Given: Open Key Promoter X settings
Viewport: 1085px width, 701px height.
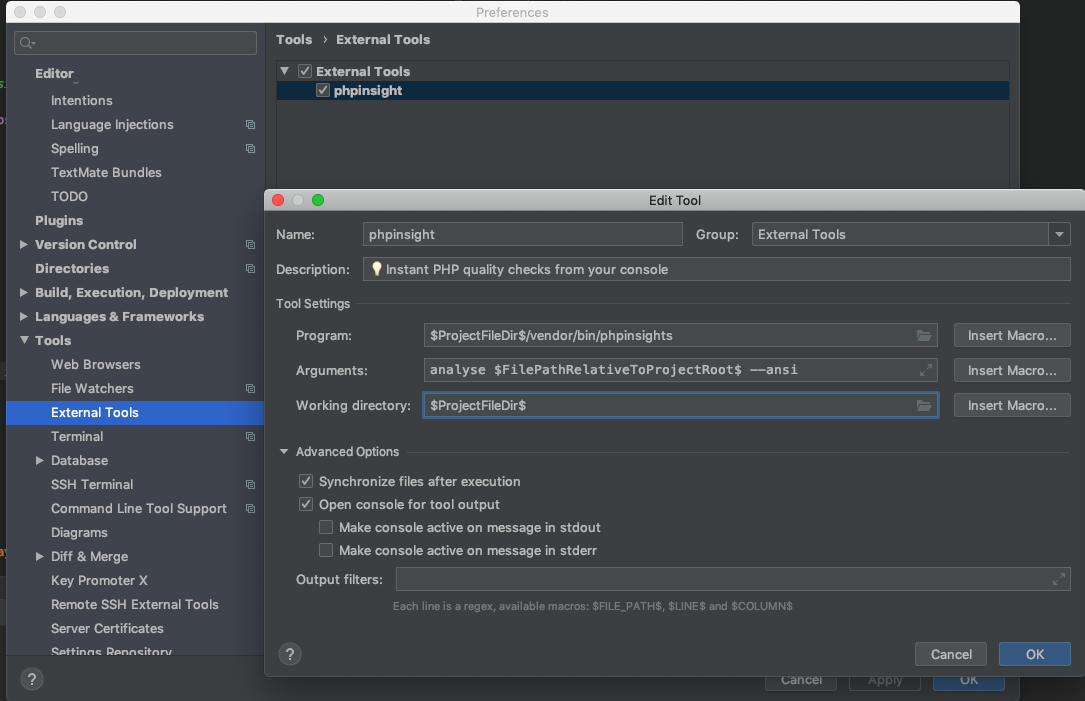Looking at the screenshot, I should coord(99,581).
